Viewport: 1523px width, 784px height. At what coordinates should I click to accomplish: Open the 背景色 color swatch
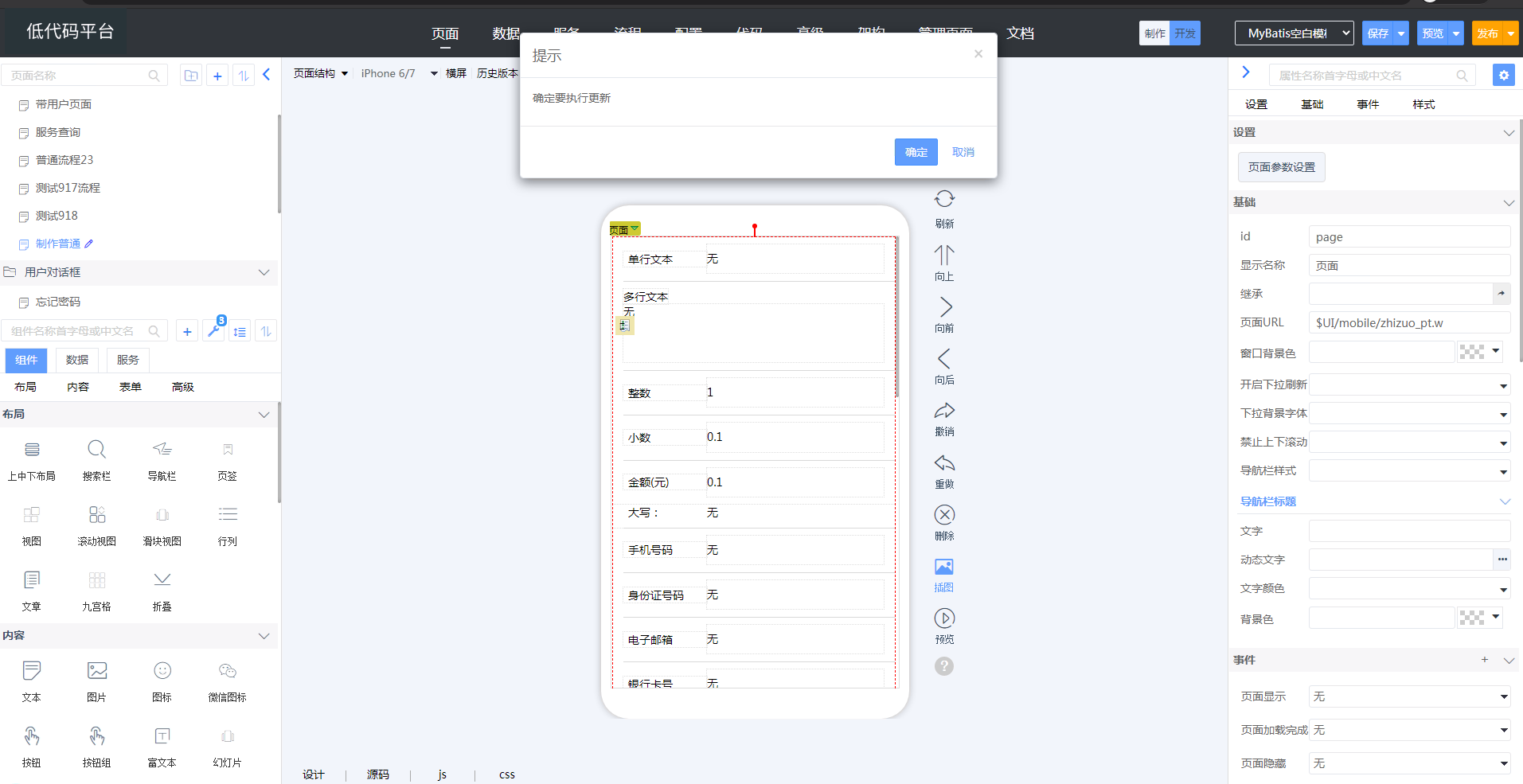tap(1479, 618)
